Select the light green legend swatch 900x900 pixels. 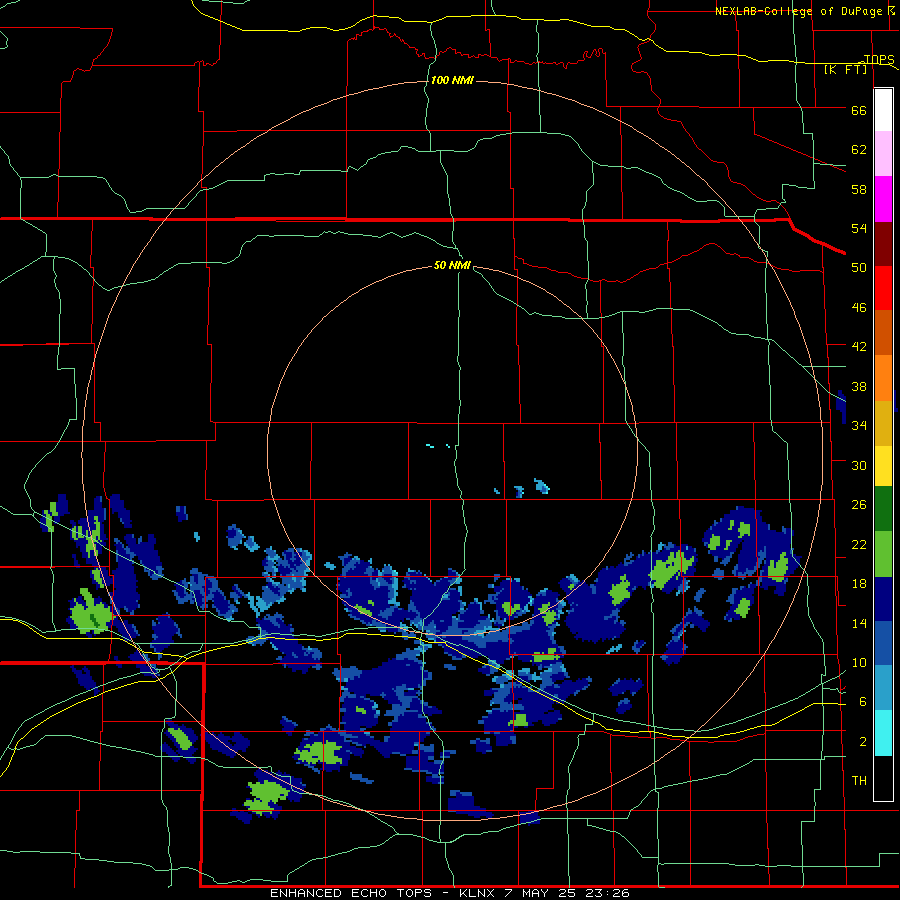click(883, 554)
